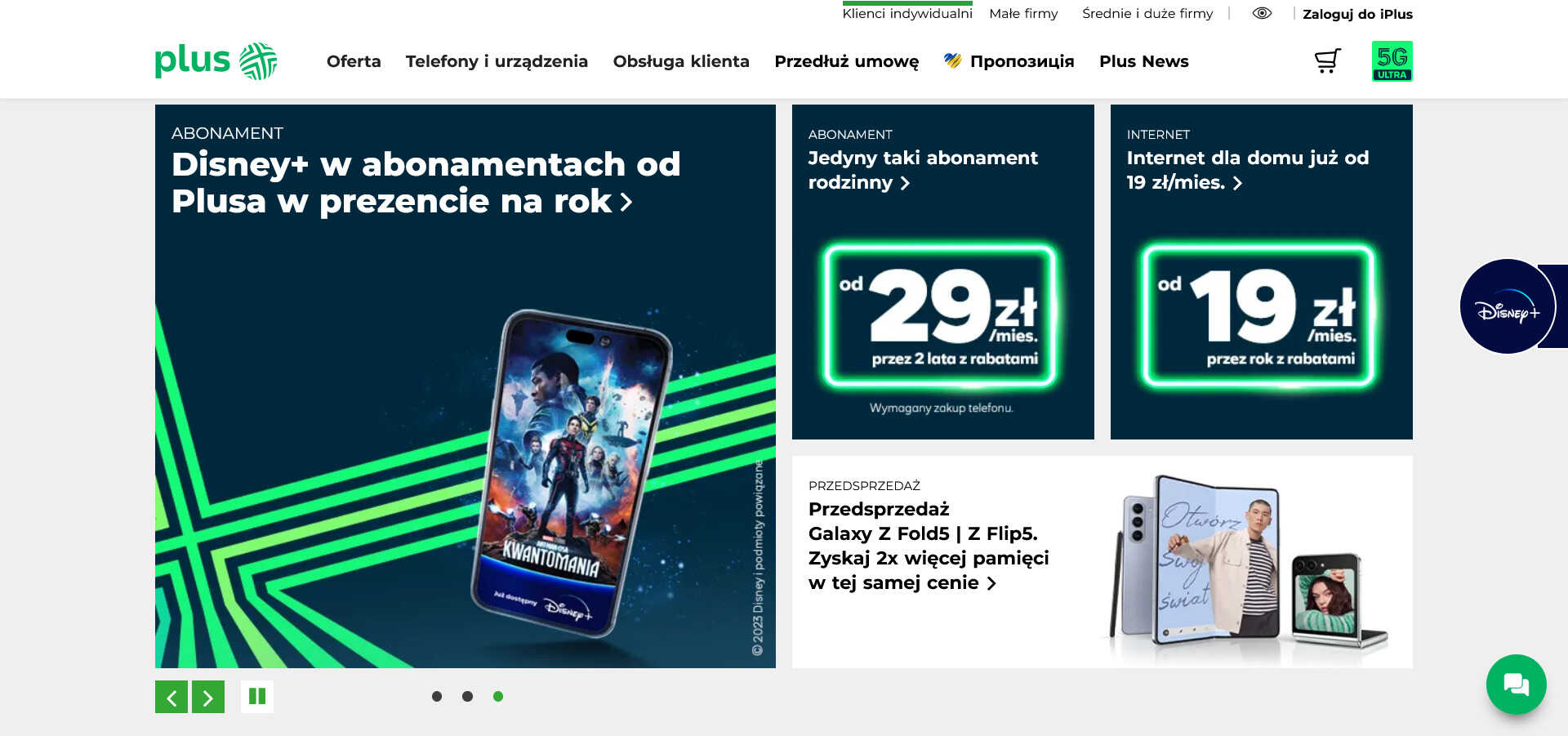Expand the Oferta menu
This screenshot has height=736, width=1568.
click(354, 61)
